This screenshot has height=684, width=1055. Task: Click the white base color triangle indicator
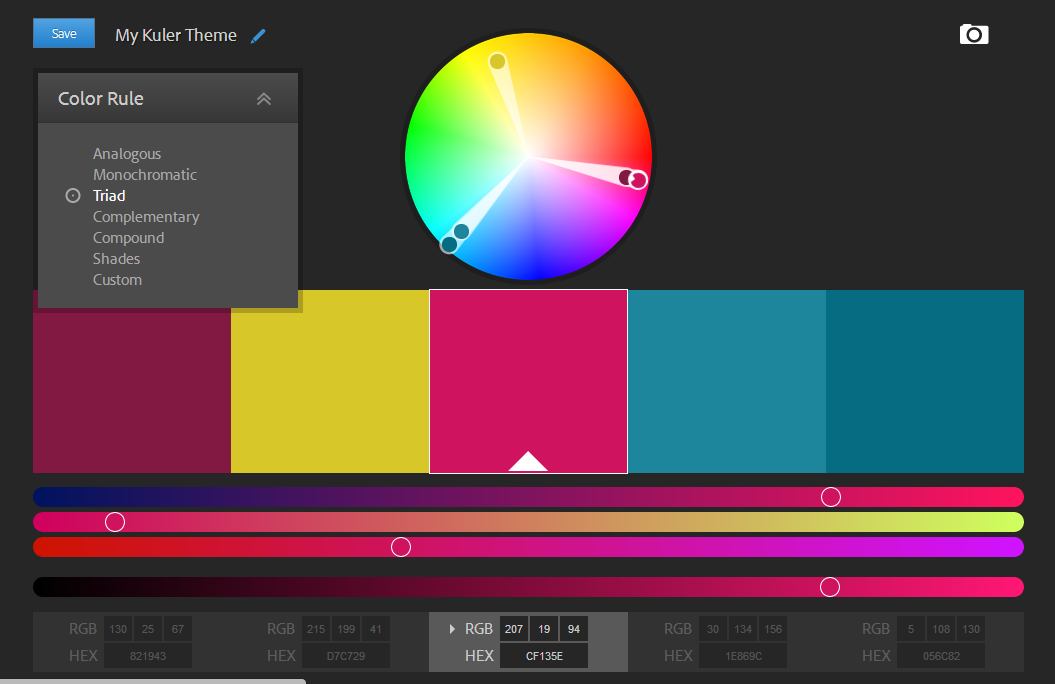coord(528,461)
